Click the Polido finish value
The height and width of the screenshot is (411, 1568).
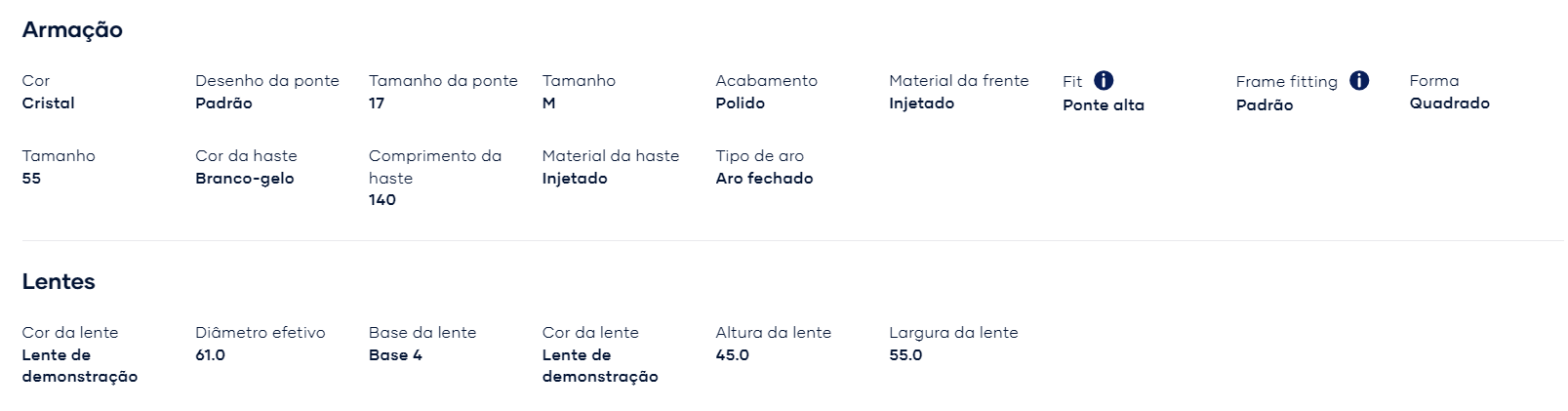point(740,103)
